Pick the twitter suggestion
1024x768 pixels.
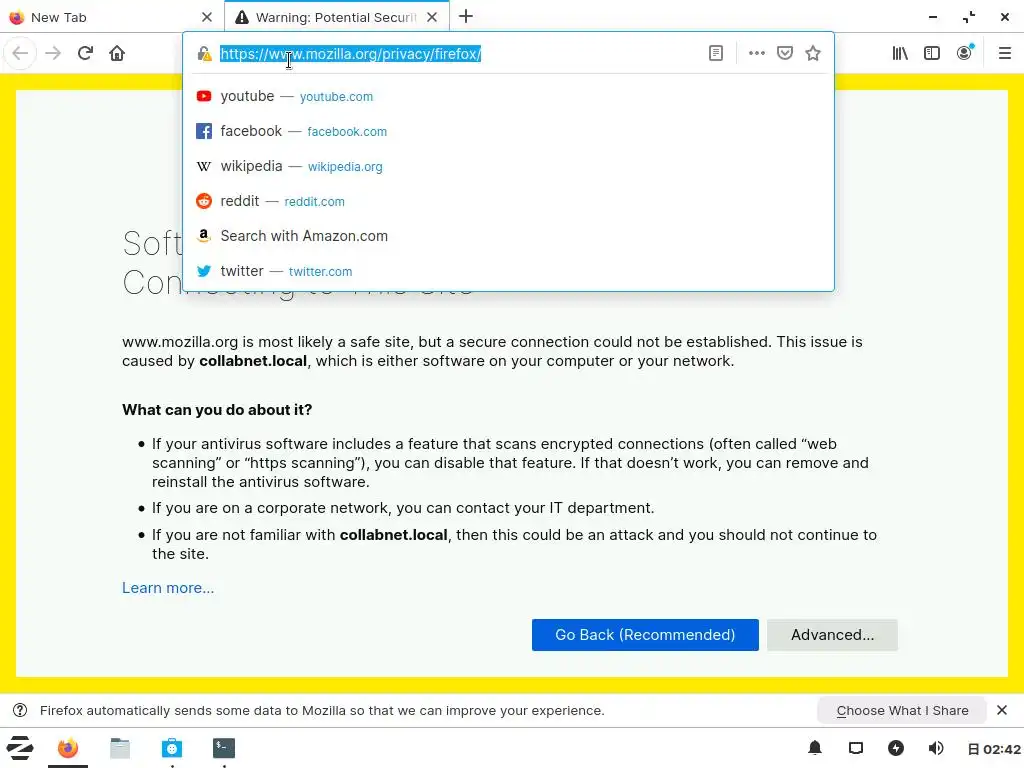coord(508,271)
